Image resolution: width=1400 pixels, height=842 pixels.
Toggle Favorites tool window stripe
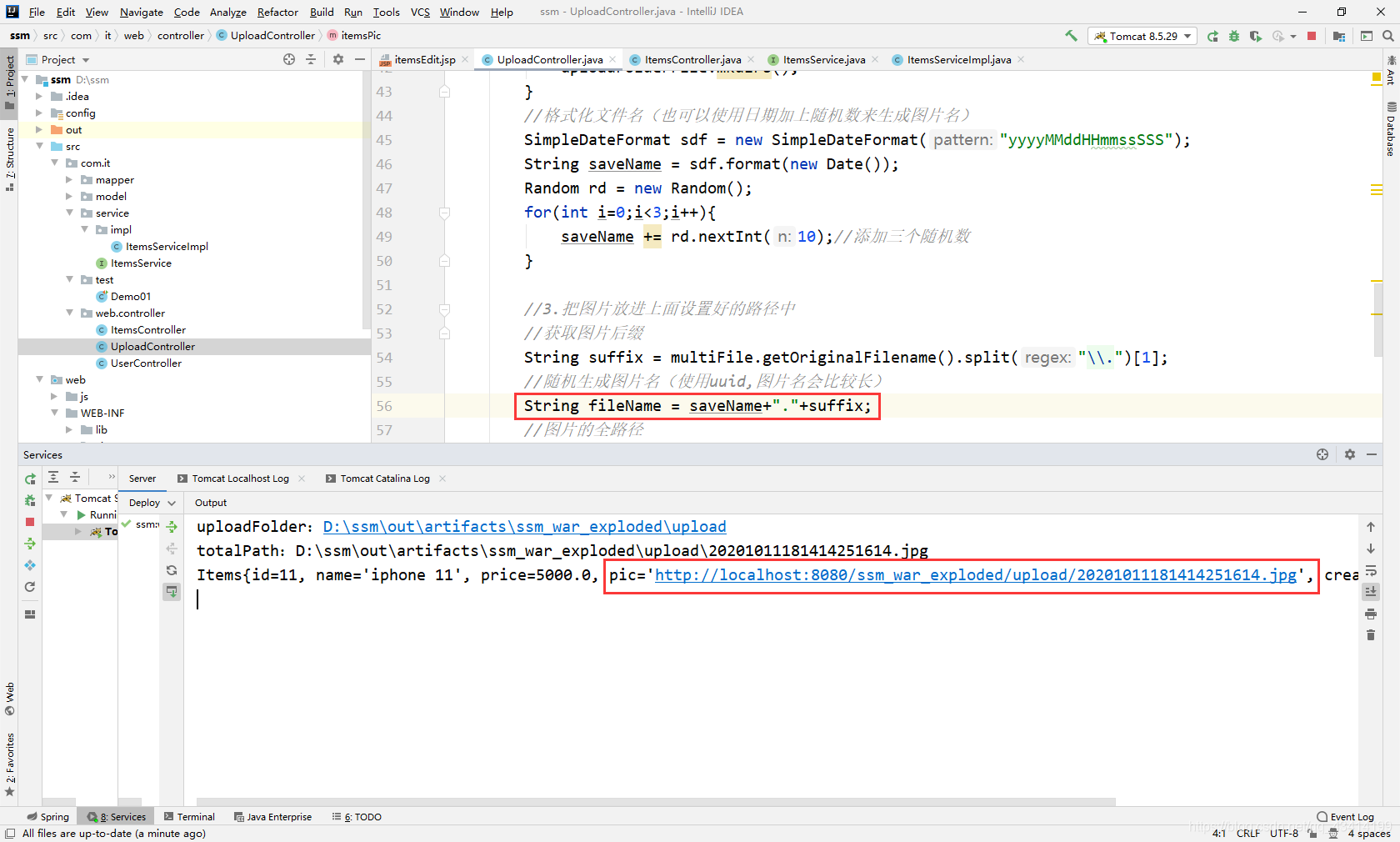[9, 764]
